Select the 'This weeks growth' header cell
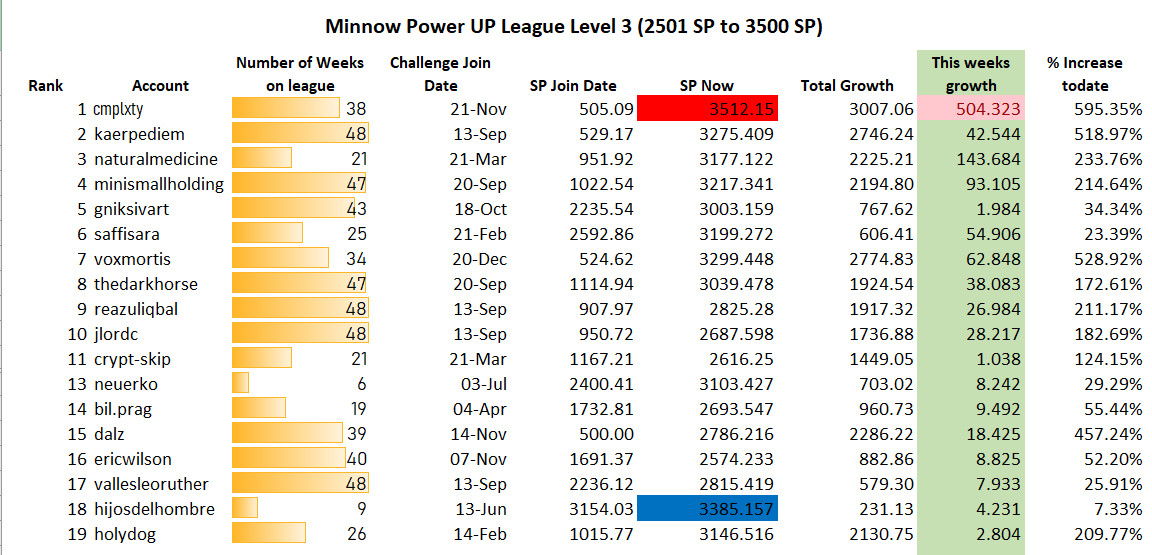The height and width of the screenshot is (555, 1152). tap(971, 74)
